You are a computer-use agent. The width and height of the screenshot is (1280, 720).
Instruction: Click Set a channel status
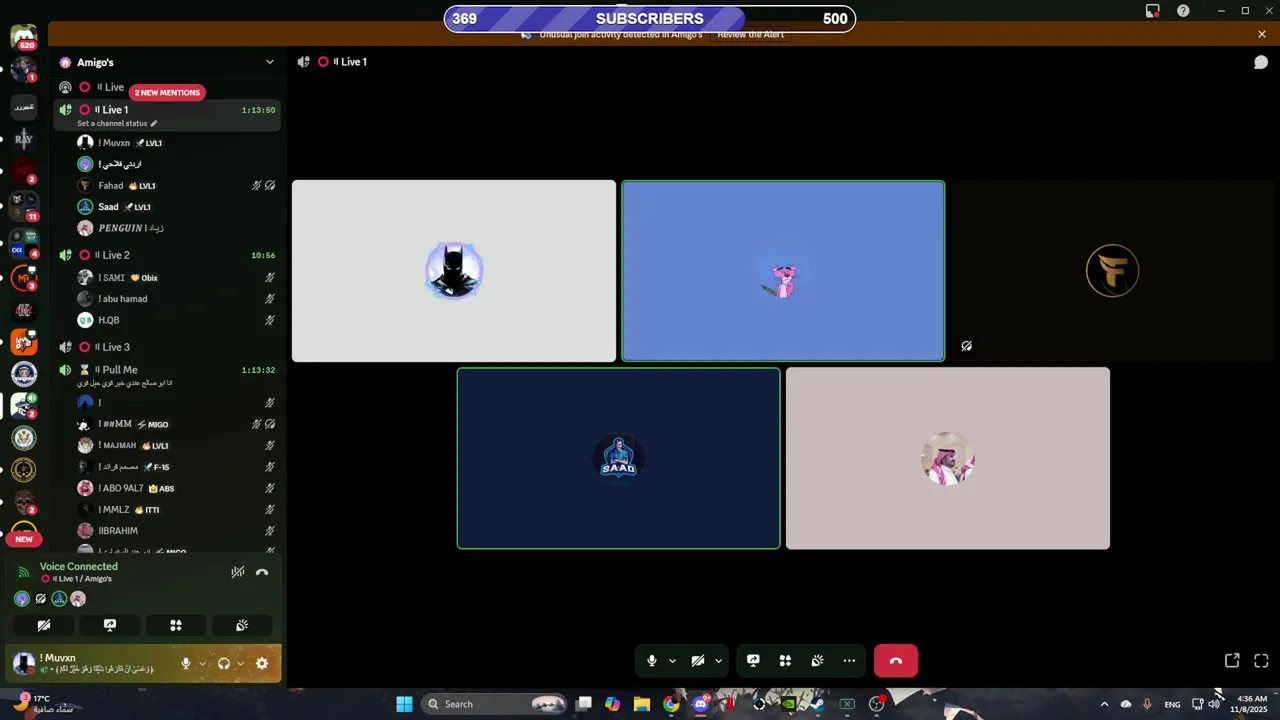click(116, 124)
